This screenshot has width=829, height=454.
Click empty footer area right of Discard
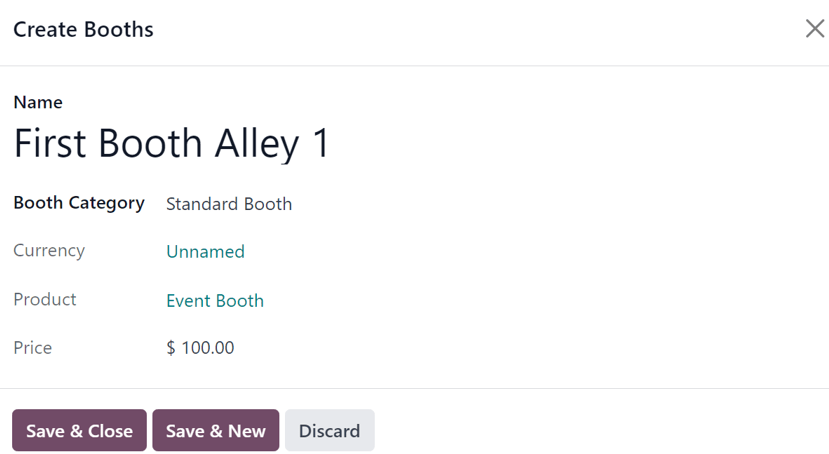coord(600,431)
